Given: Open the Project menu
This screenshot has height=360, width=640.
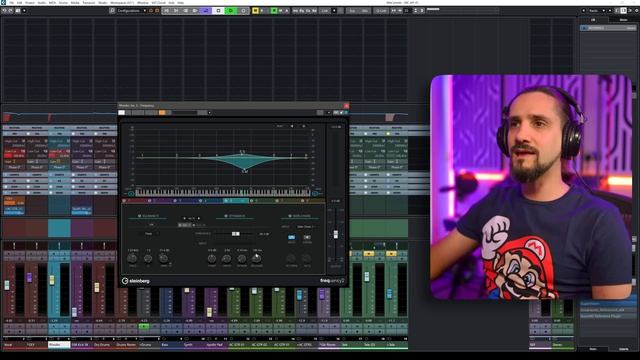Looking at the screenshot, I should click(x=30, y=2).
